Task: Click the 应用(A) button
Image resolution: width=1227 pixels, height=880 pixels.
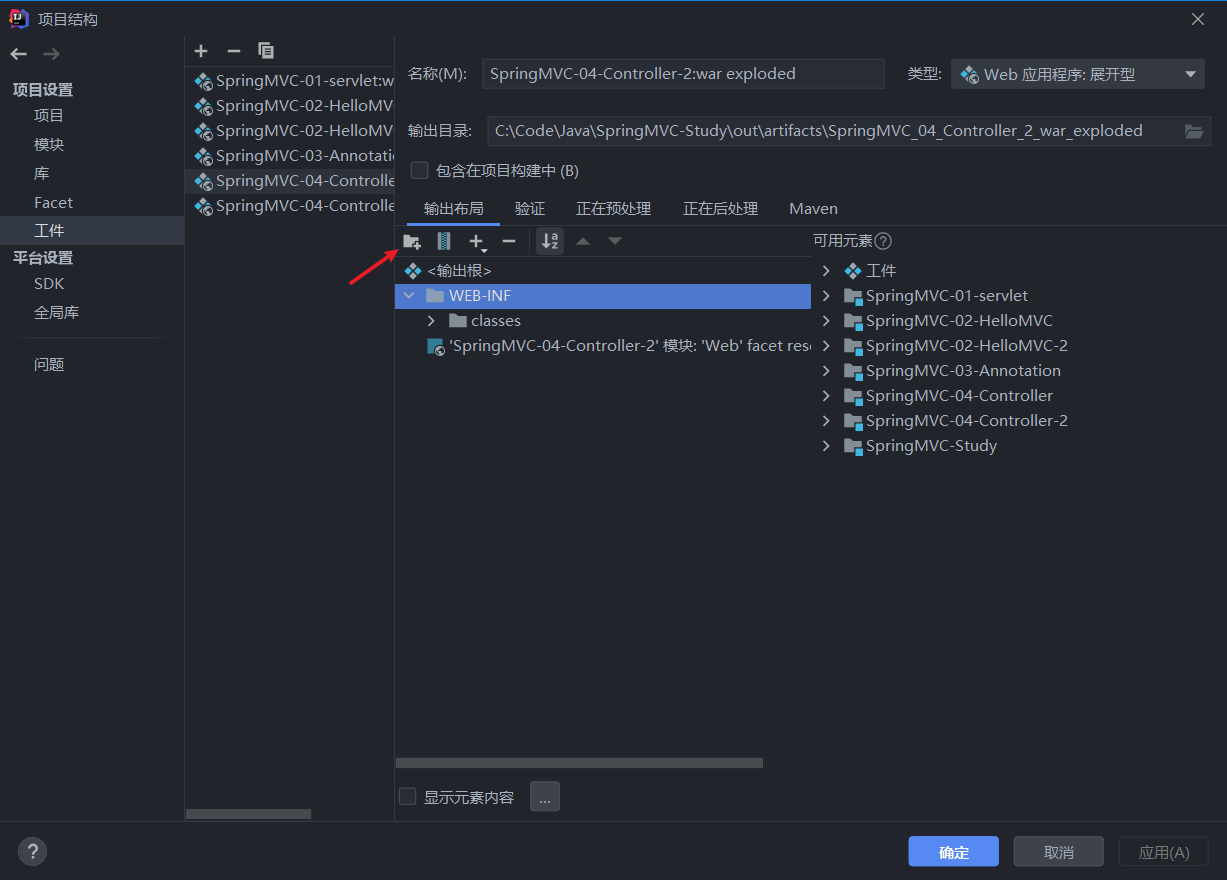Action: click(1164, 852)
